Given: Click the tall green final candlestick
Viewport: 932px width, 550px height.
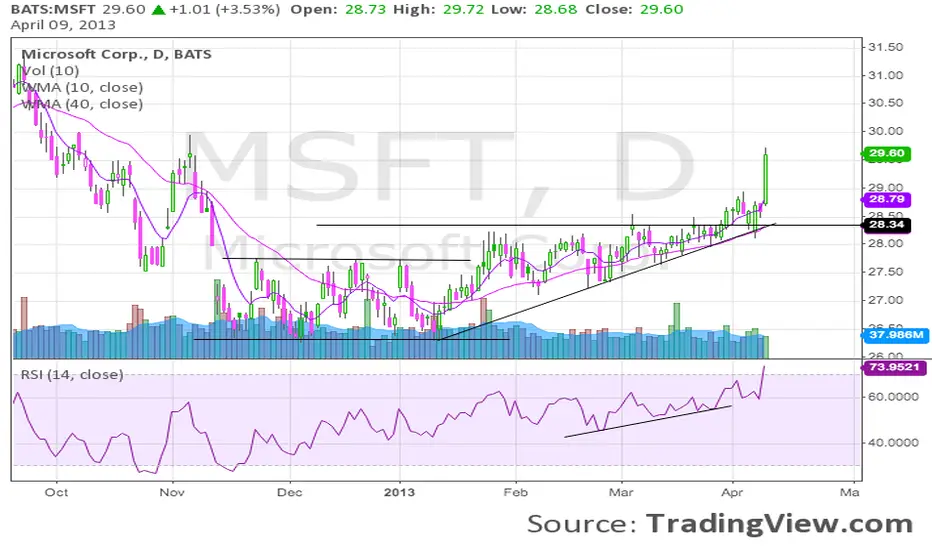Looking at the screenshot, I should 766,178.
